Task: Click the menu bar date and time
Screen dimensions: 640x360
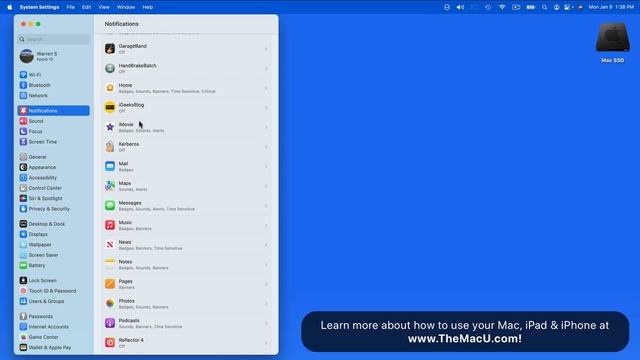Action: pyautogui.click(x=611, y=7)
